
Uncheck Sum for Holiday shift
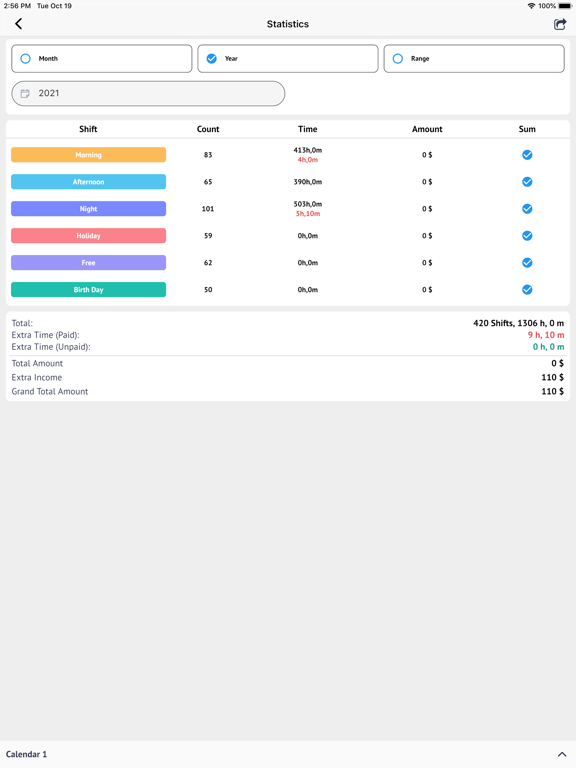tap(527, 236)
